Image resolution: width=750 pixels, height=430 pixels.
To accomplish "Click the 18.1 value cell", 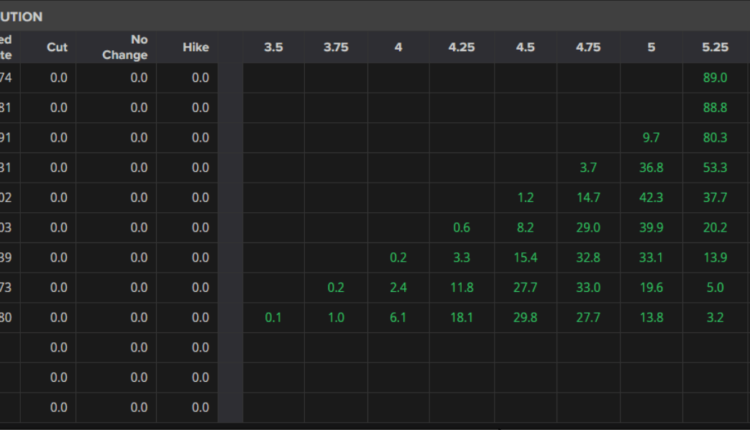I will pyautogui.click(x=461, y=318).
